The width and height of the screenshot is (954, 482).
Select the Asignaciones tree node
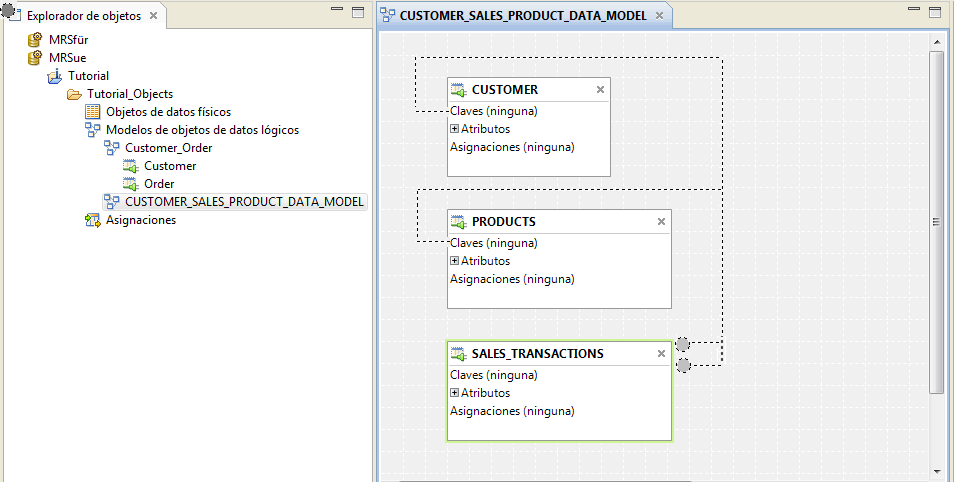pyautogui.click(x=141, y=220)
